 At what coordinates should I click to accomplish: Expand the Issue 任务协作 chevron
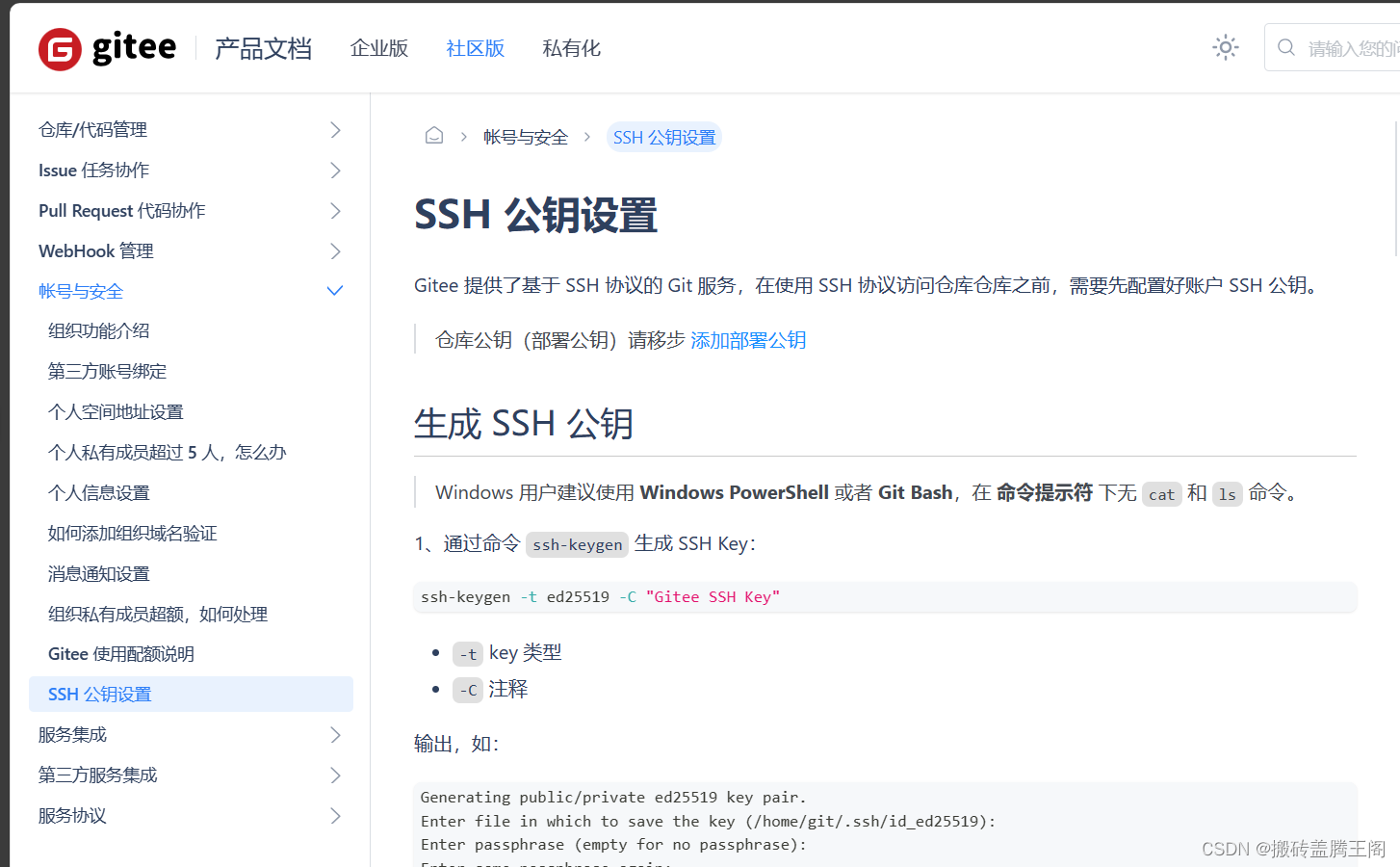pos(335,171)
